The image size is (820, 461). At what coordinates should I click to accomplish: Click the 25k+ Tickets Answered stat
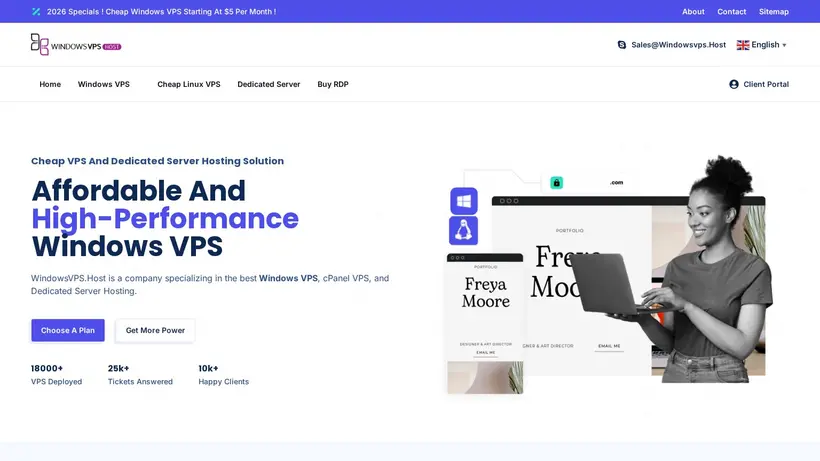pyautogui.click(x=140, y=375)
